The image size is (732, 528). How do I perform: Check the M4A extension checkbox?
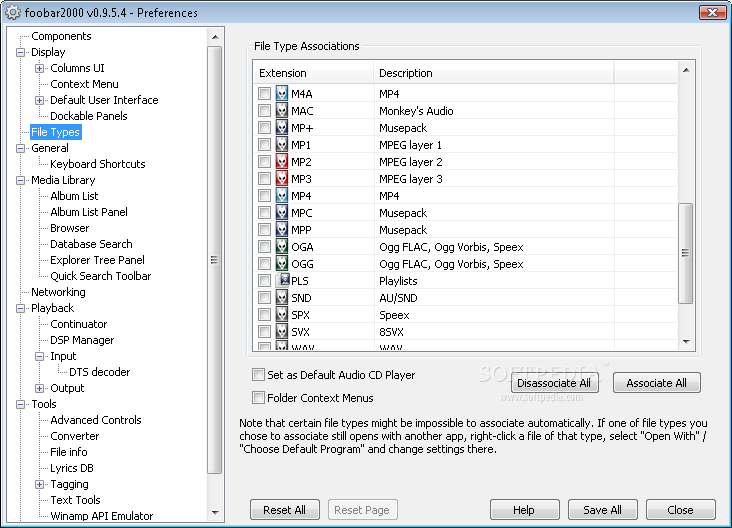[264, 94]
